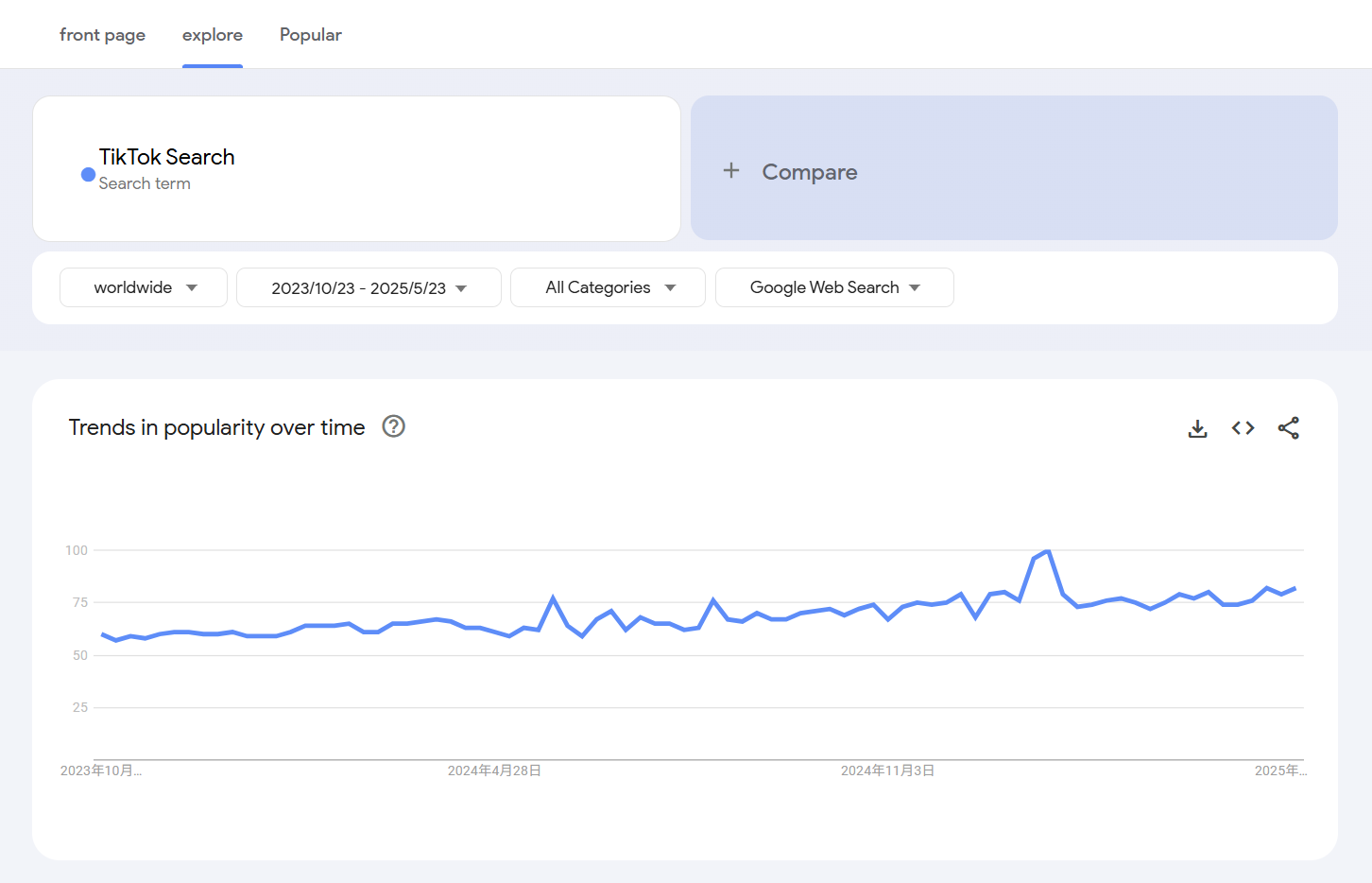
Task: Click the 25 y-axis value
Action: (x=80, y=707)
